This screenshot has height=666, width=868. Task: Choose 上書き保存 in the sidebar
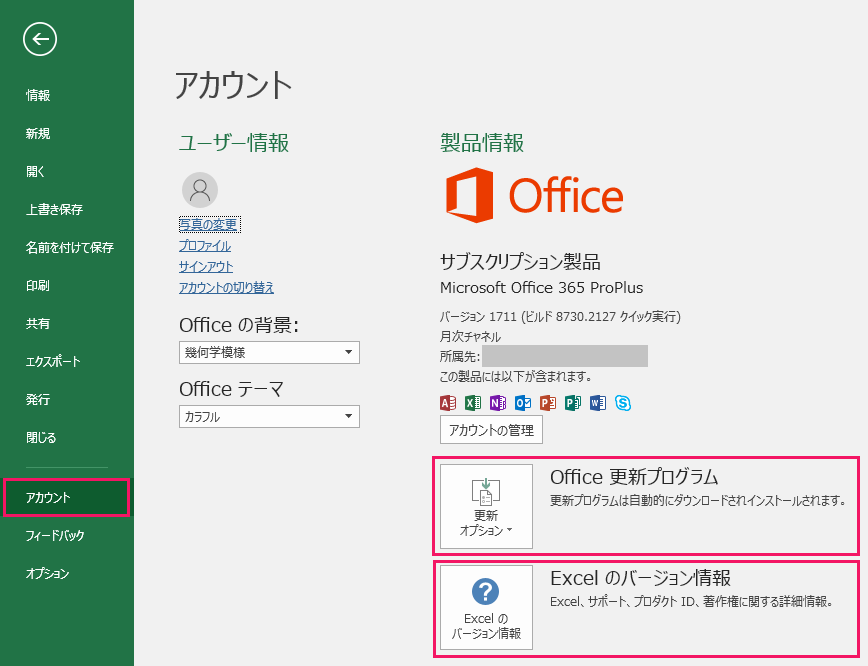(x=54, y=210)
